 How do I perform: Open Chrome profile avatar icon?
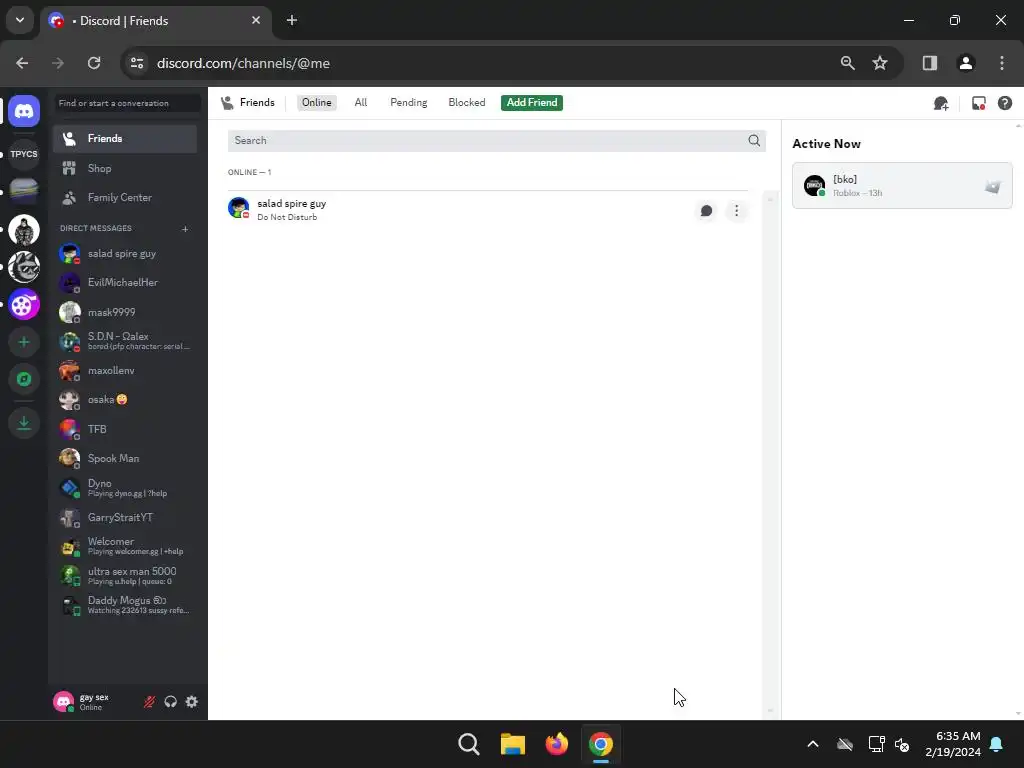point(965,63)
